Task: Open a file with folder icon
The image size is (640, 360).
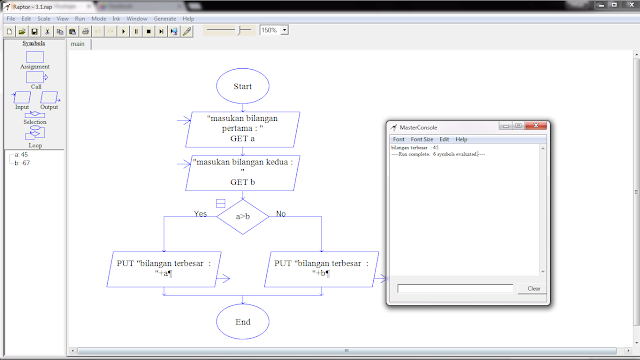Action: pyautogui.click(x=22, y=31)
